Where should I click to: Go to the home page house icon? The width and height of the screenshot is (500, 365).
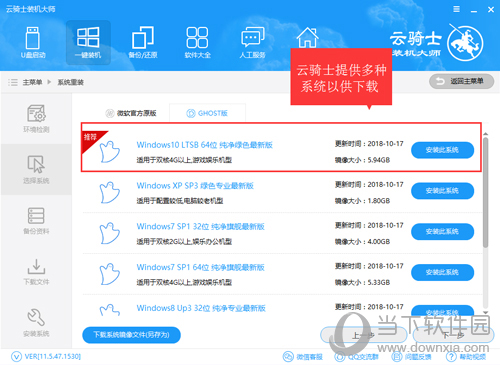pos(307,37)
